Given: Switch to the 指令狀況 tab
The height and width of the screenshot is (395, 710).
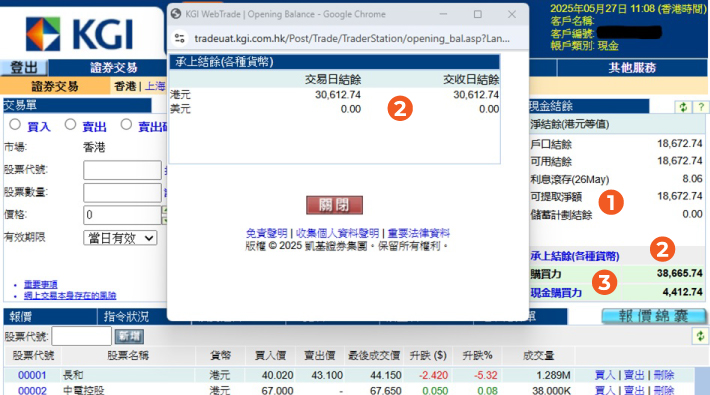Looking at the screenshot, I should (x=126, y=317).
